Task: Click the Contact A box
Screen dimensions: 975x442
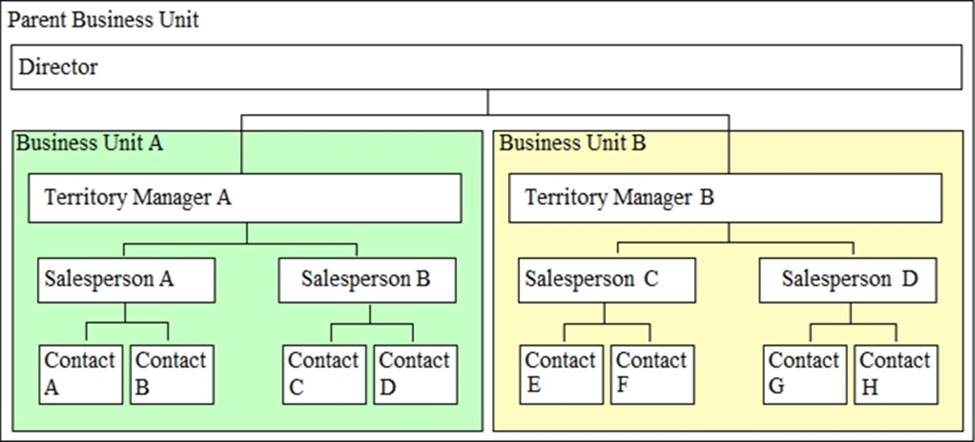Action: click(80, 374)
